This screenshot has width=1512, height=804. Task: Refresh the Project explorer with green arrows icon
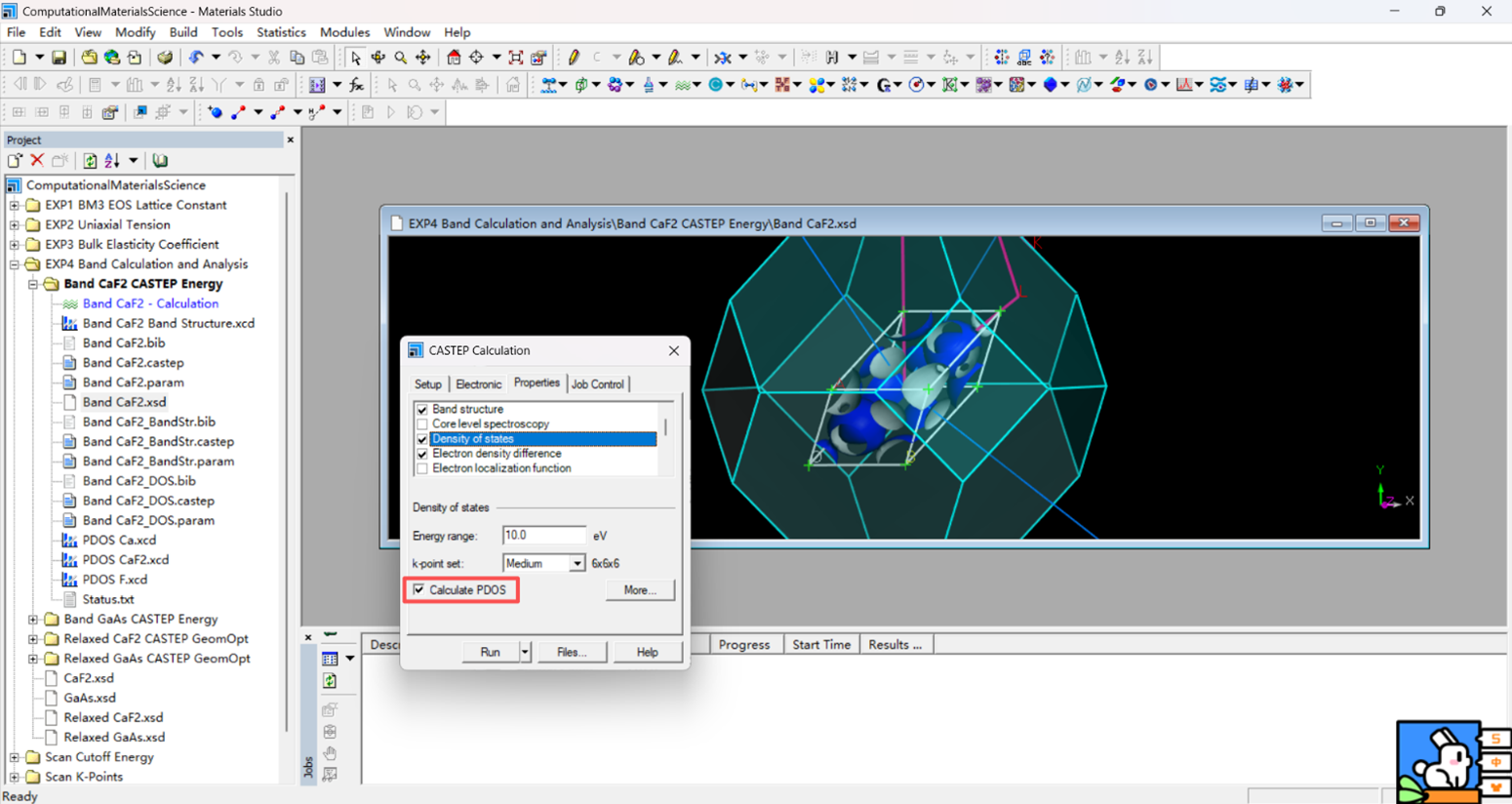pyautogui.click(x=90, y=160)
